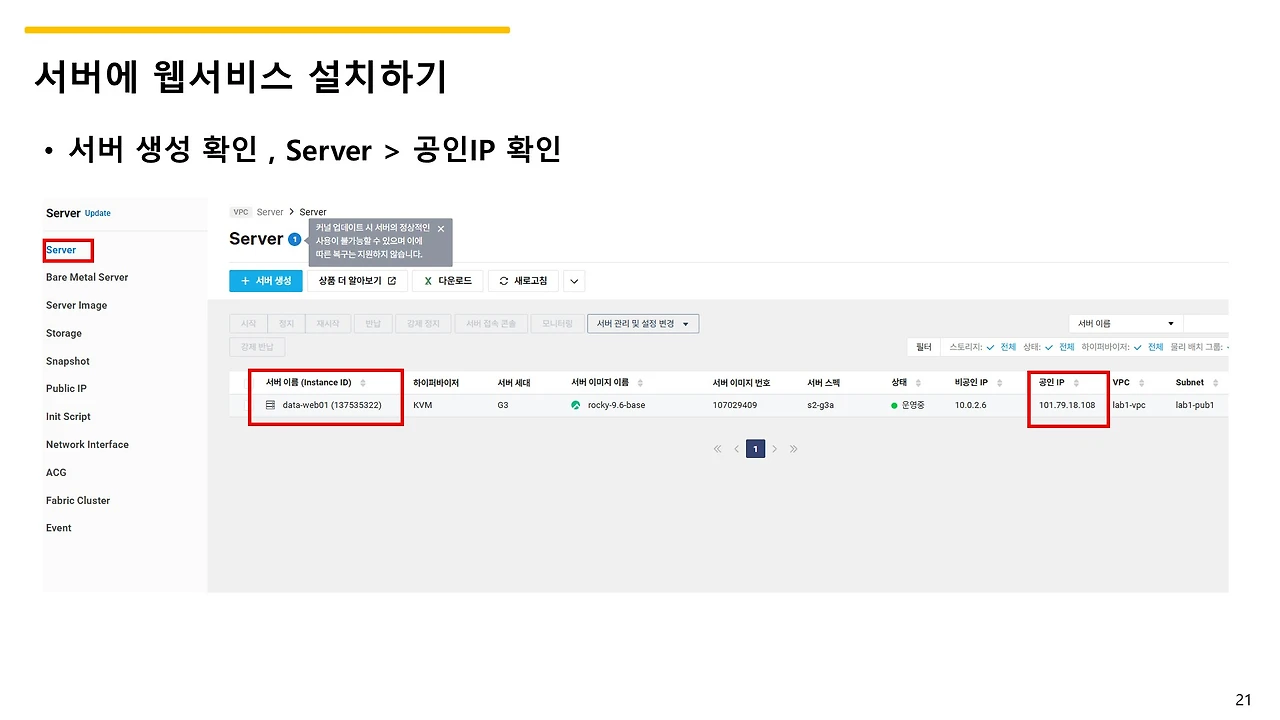1280x720 pixels.
Task: Click the Update link next to Server
Action: [98, 213]
